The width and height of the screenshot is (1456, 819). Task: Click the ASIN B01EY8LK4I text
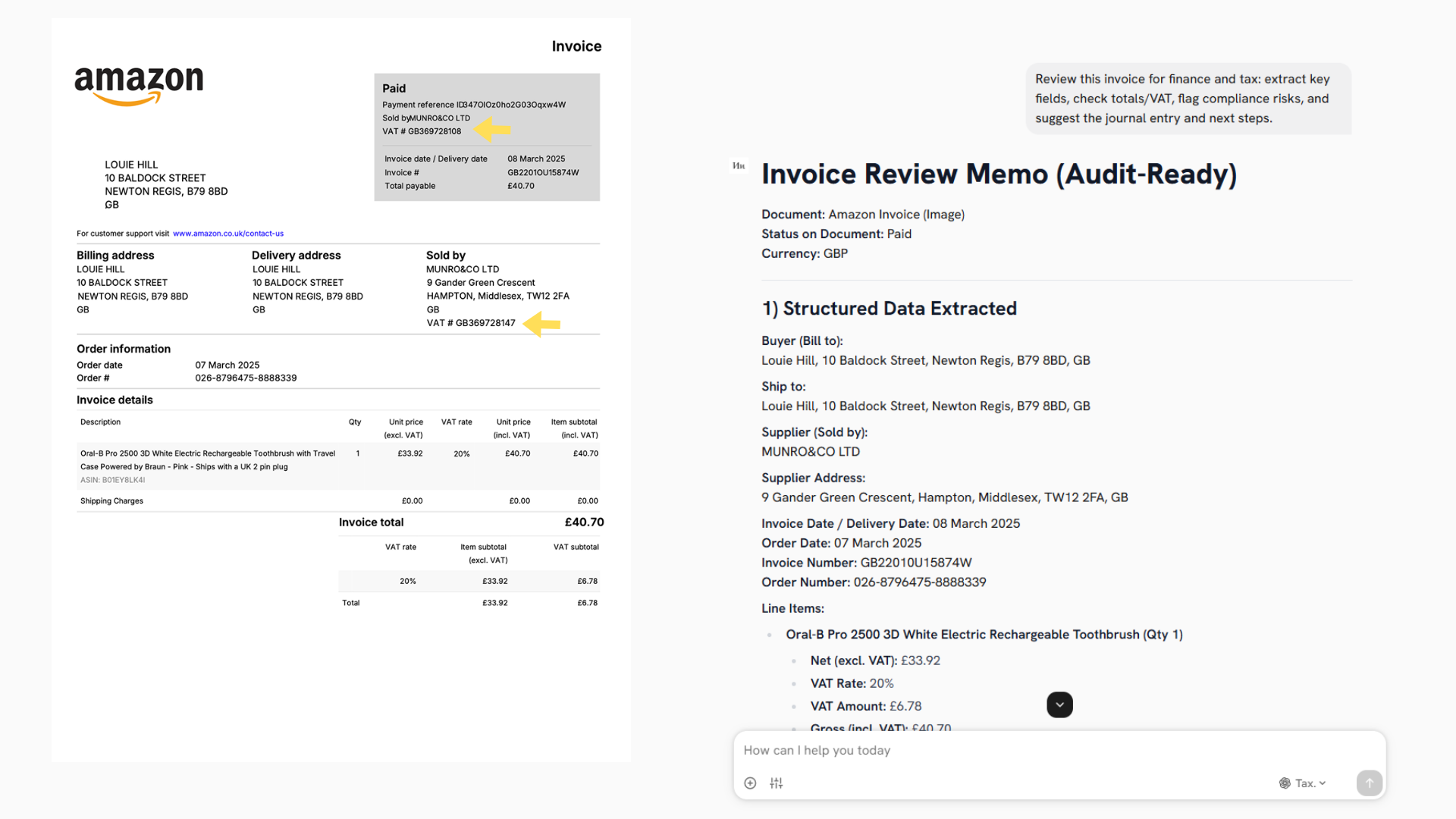(x=112, y=480)
